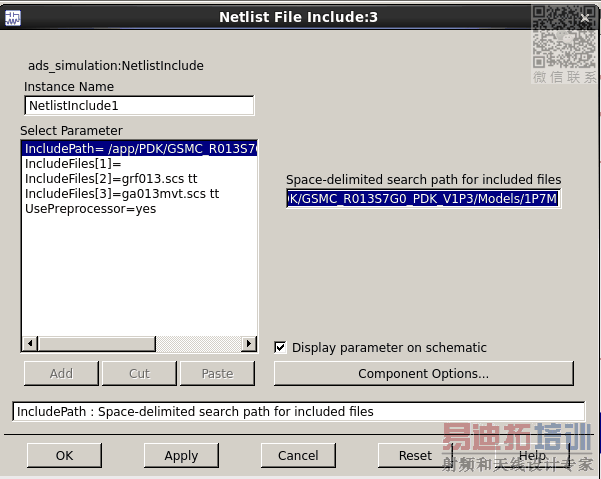Select the UsePreprocessor=yes parameter
601x479 pixels.
pyautogui.click(x=90, y=209)
